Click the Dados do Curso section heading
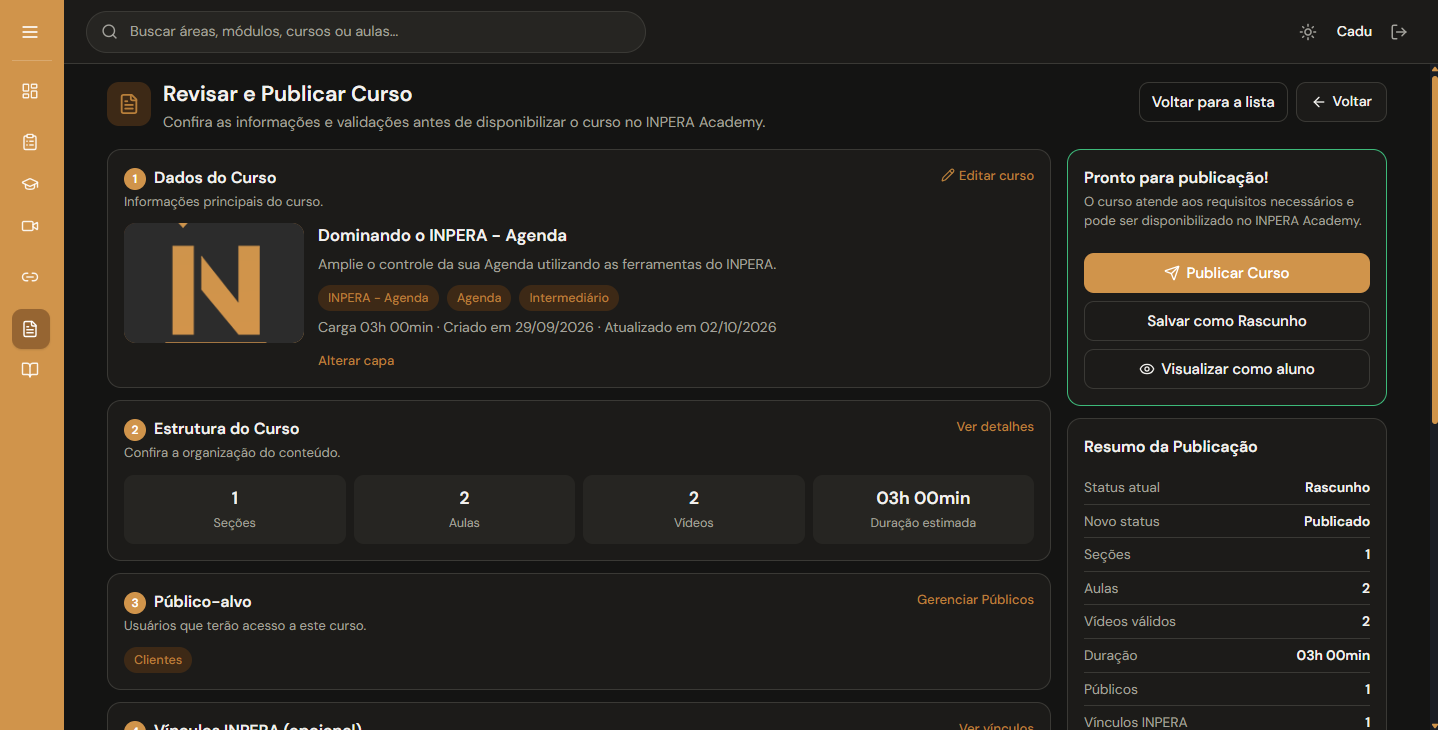This screenshot has height=730, width=1438. tap(215, 178)
